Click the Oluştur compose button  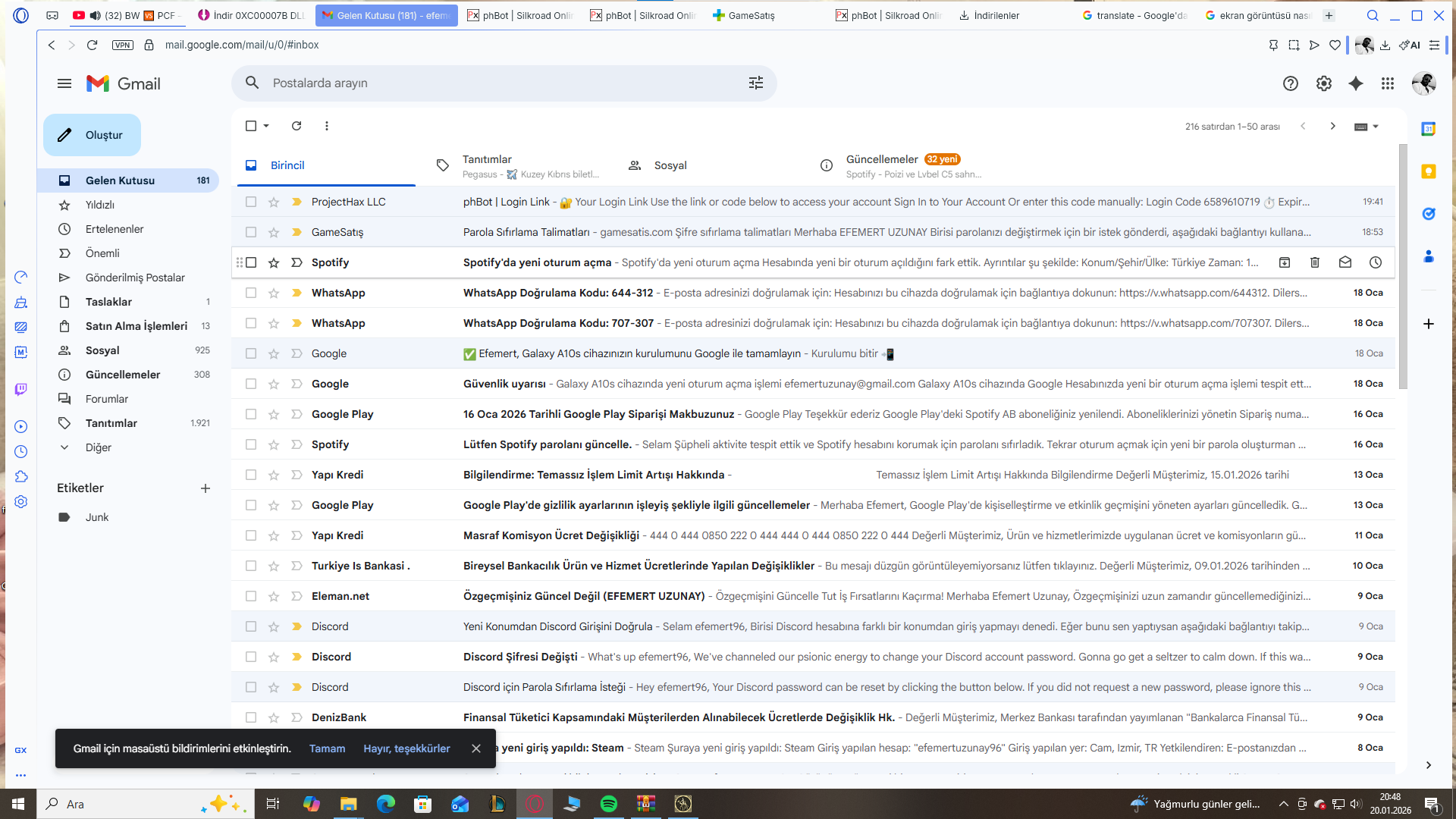tap(92, 135)
